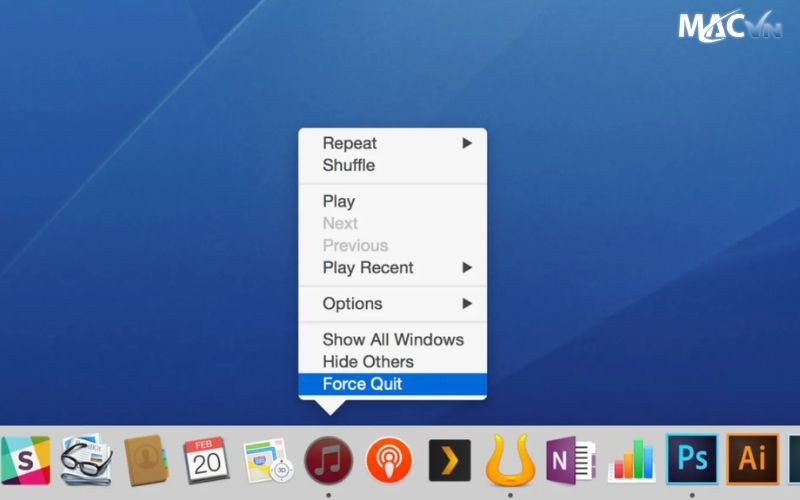This screenshot has height=500, width=800.
Task: Open the Maps icon in the Dock
Action: [x=268, y=460]
